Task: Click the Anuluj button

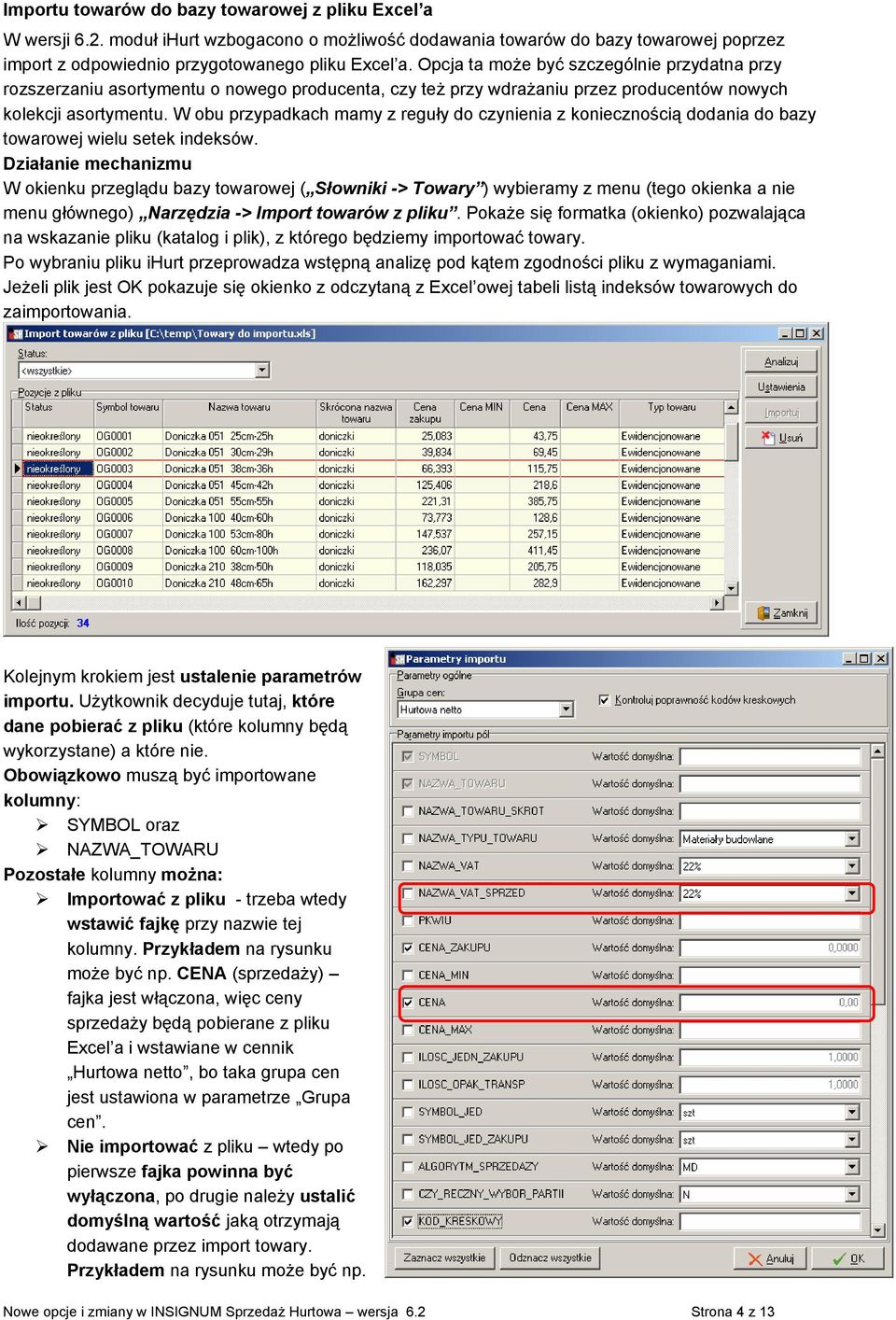Action: pyautogui.click(x=771, y=1258)
